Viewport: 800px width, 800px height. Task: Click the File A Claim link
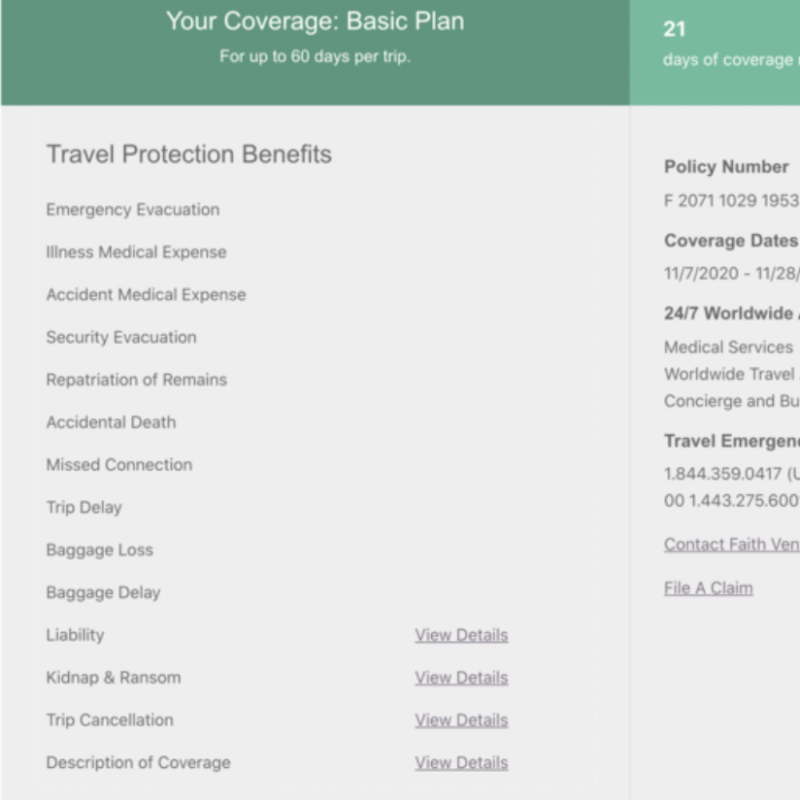[708, 588]
